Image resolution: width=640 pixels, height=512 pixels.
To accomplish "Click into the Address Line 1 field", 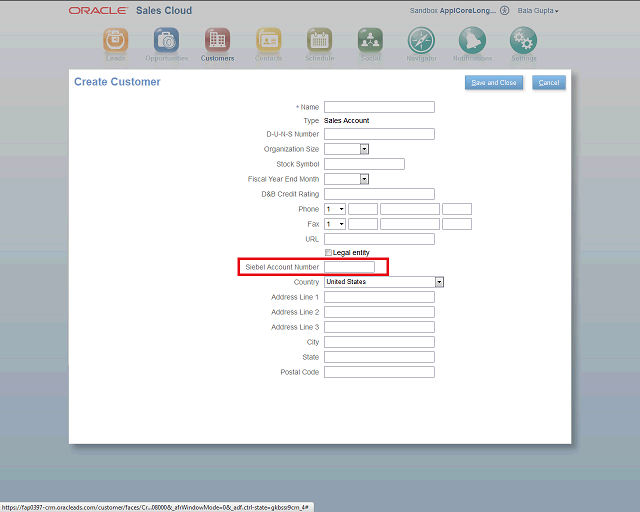I will [x=379, y=297].
